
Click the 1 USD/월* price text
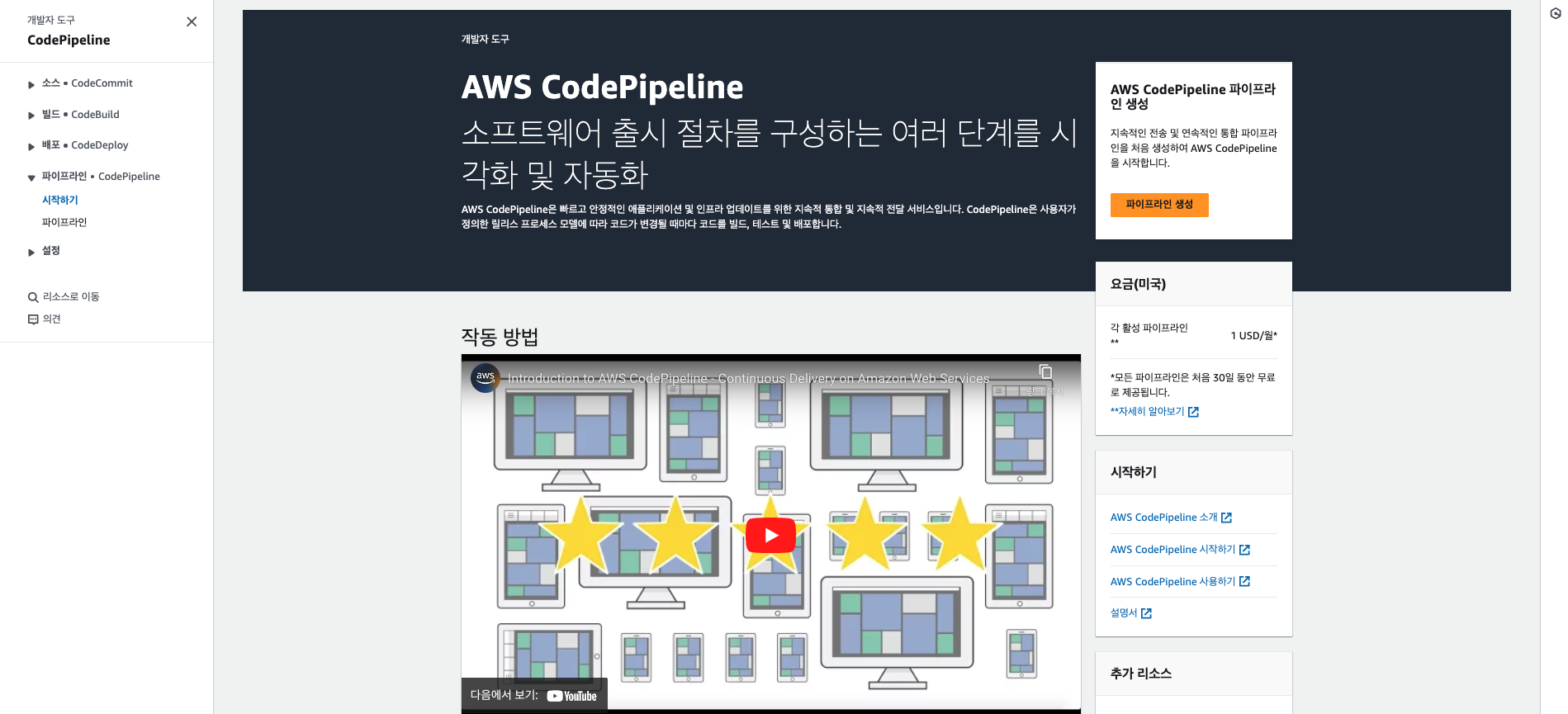point(1253,335)
